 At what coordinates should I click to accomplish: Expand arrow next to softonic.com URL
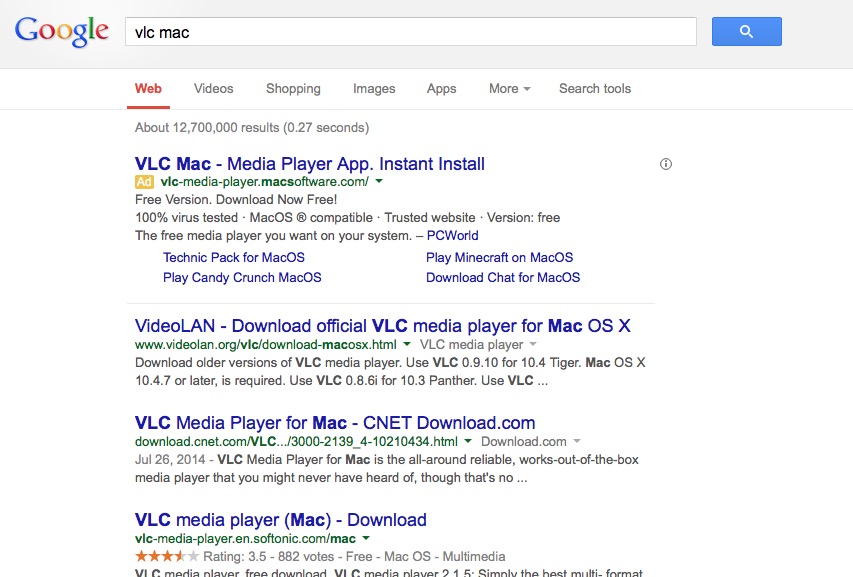click(x=366, y=538)
